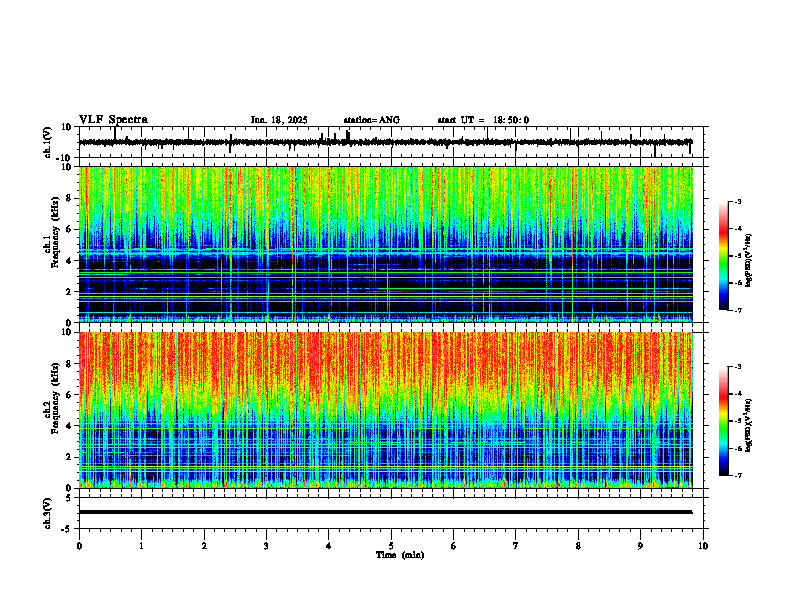Click tick label 10 on time axis
This screenshot has height=612, width=792.
[x=703, y=546]
